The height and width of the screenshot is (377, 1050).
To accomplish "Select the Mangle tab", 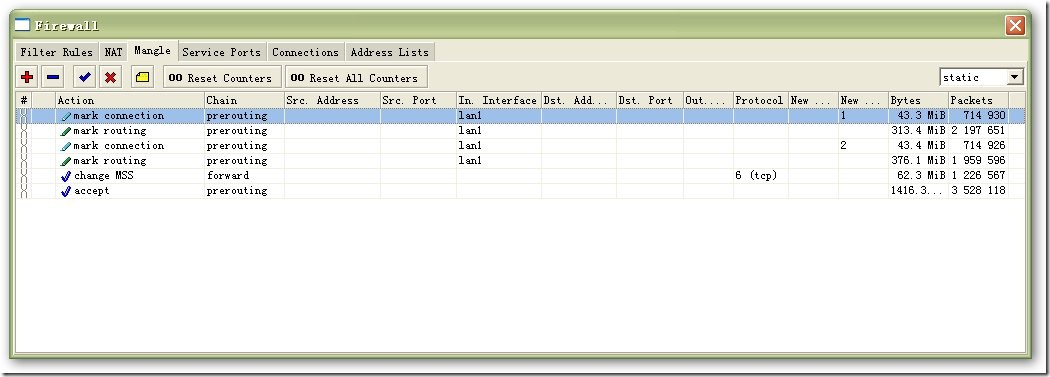I will pos(153,50).
